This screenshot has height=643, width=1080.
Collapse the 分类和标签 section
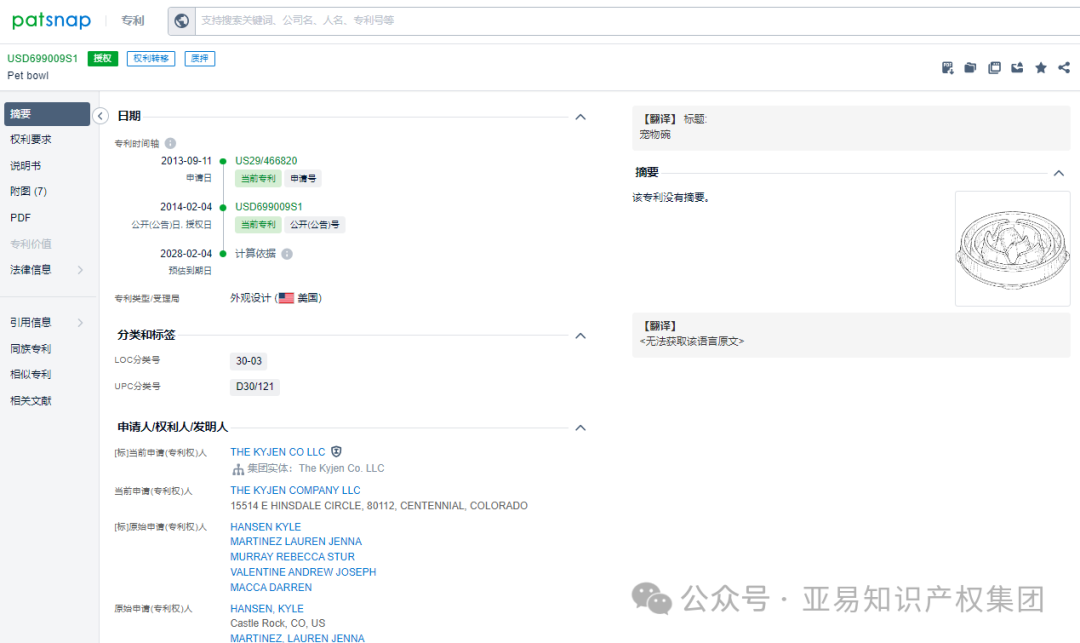pyautogui.click(x=581, y=336)
